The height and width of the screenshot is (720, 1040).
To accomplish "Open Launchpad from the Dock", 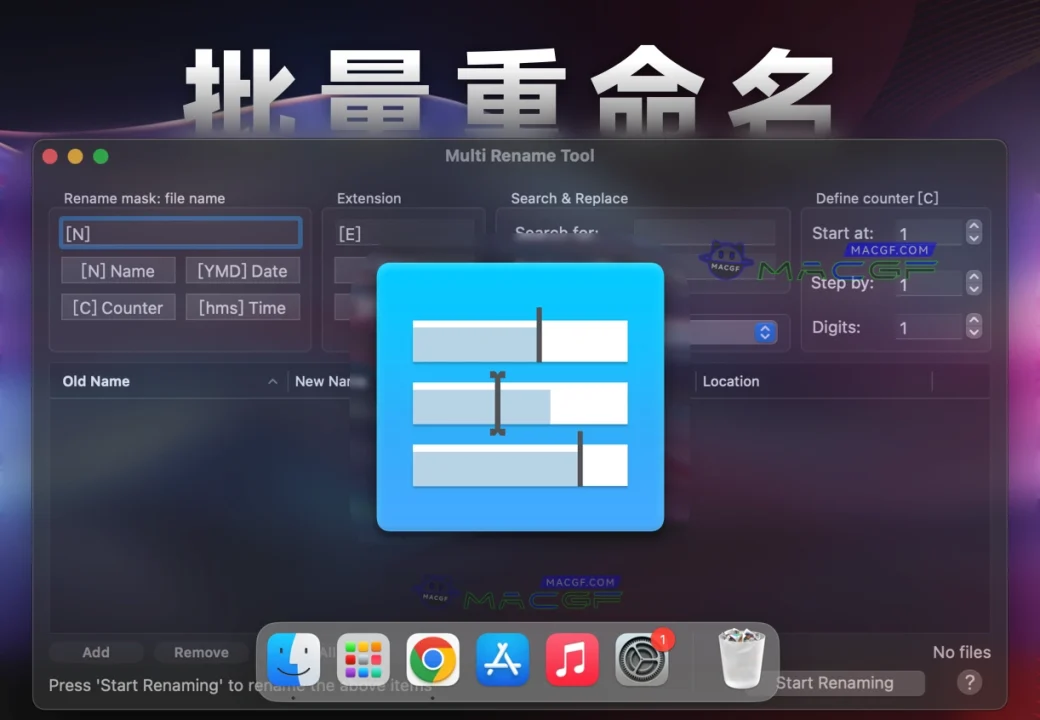I will click(363, 658).
